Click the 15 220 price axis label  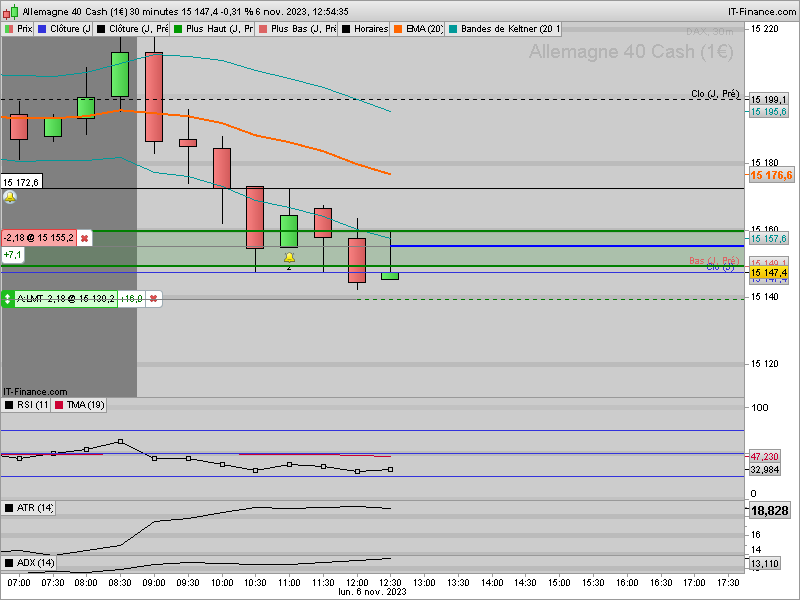pos(764,29)
